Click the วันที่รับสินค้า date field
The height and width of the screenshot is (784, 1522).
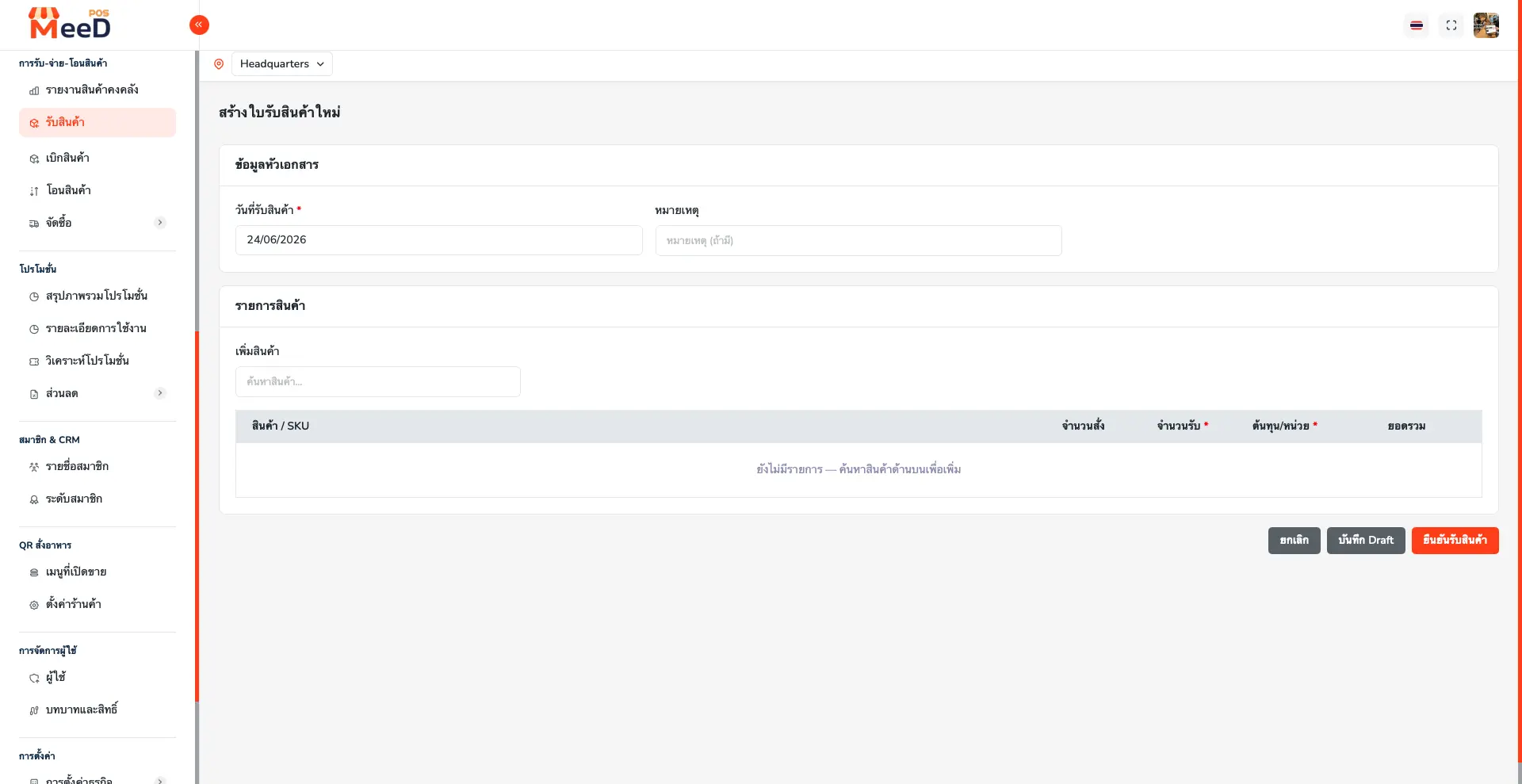coord(438,240)
